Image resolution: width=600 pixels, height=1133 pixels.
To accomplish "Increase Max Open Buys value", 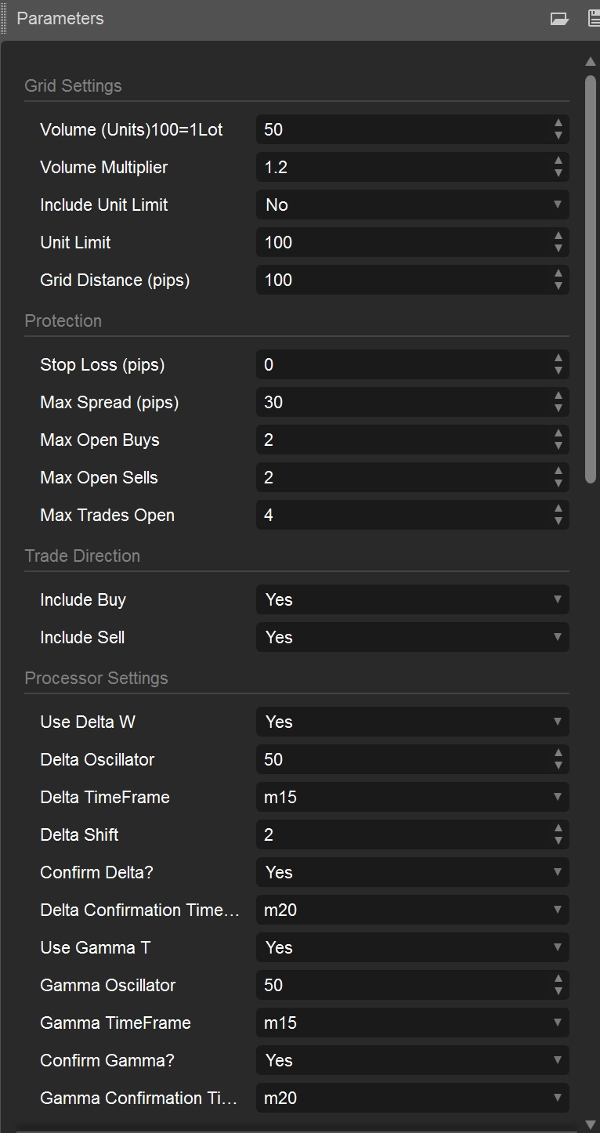I will pyautogui.click(x=558, y=434).
